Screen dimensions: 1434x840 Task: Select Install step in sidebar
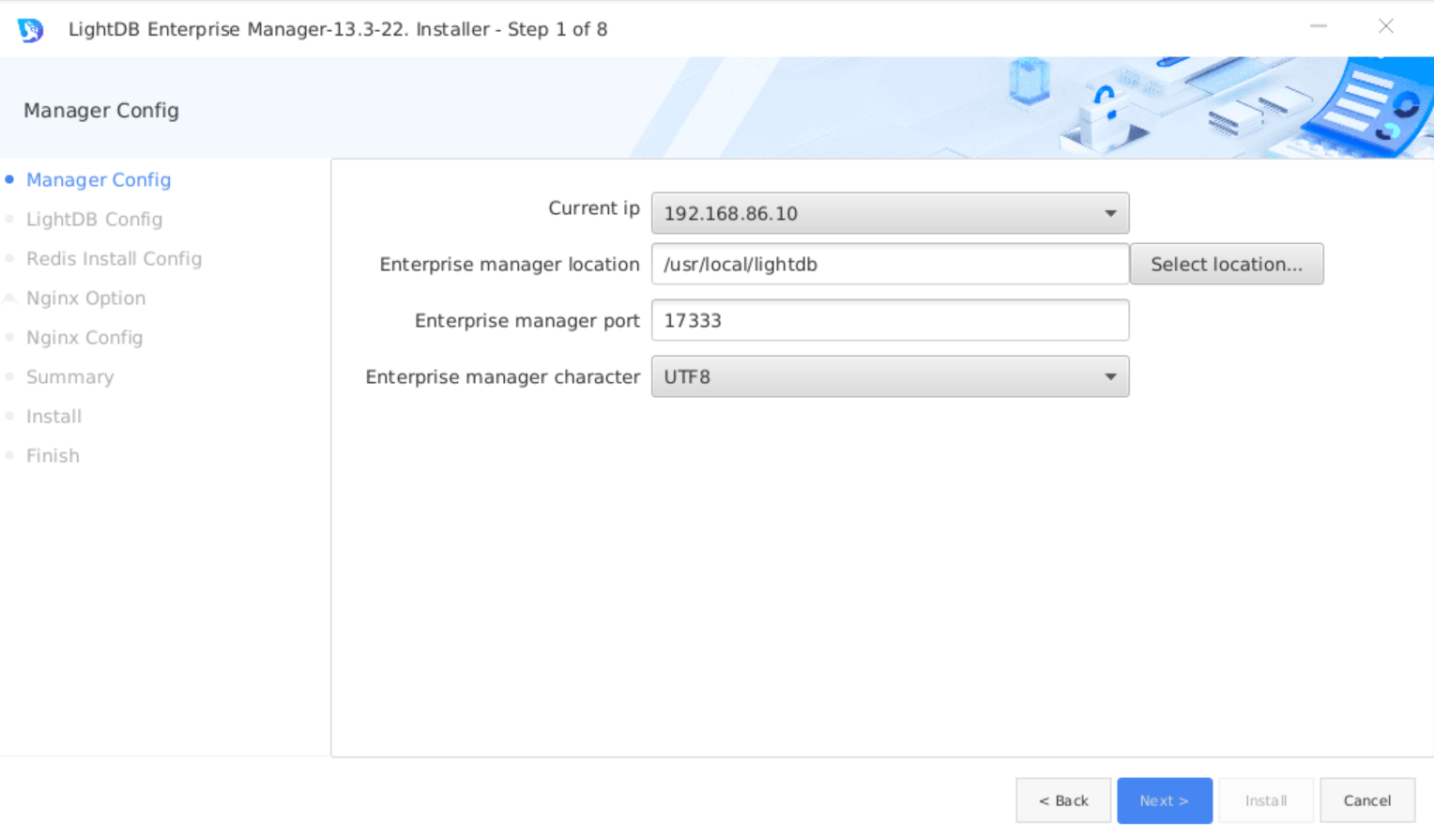pyautogui.click(x=53, y=416)
